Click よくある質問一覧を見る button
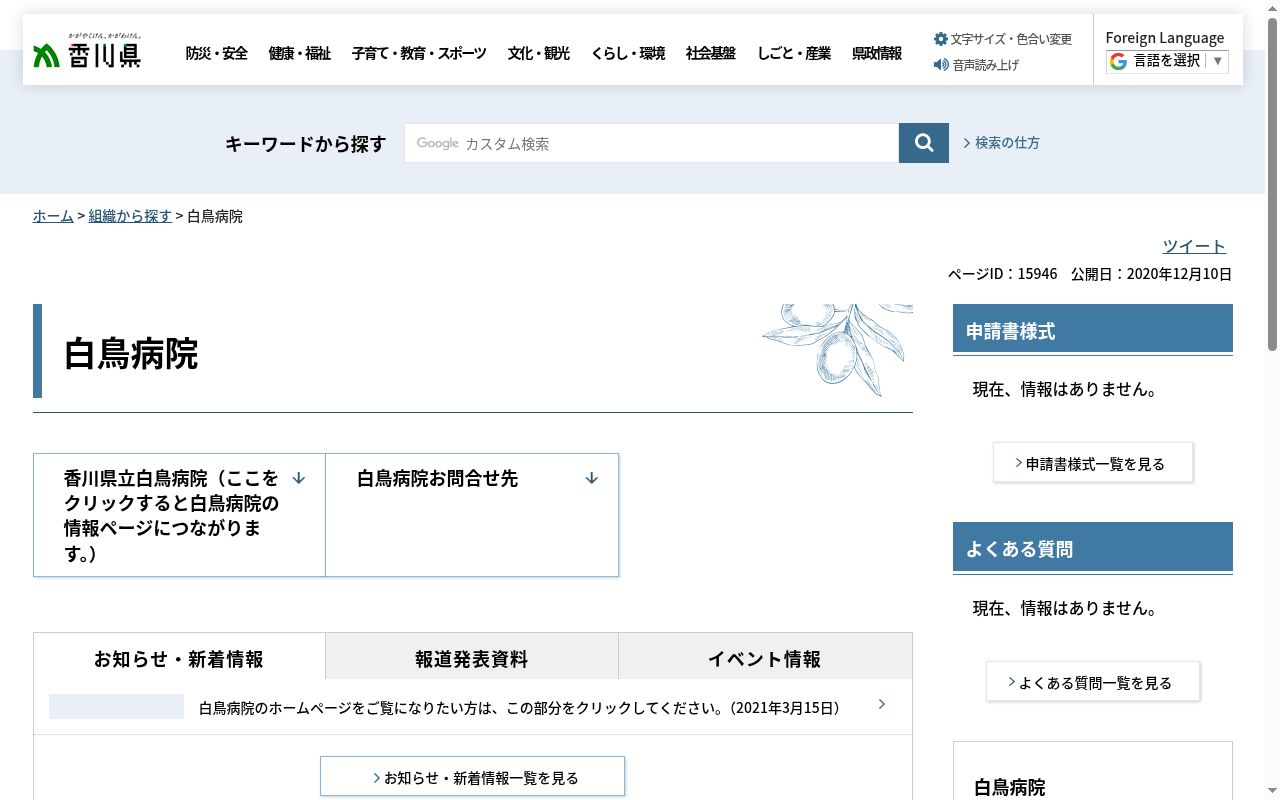Viewport: 1280px width, 800px height. coord(1093,682)
